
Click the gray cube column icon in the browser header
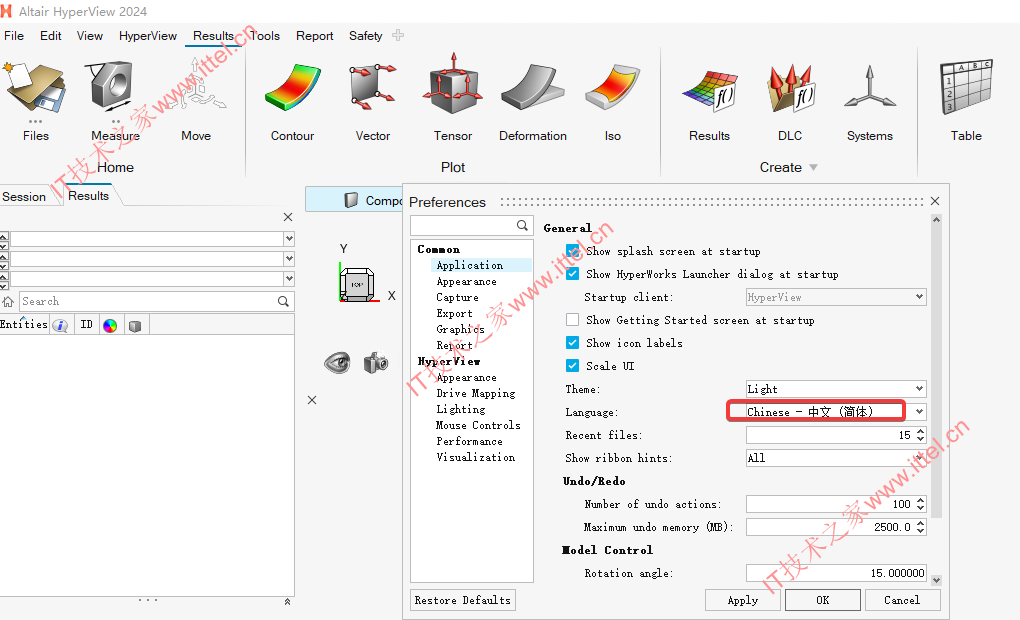(x=135, y=325)
